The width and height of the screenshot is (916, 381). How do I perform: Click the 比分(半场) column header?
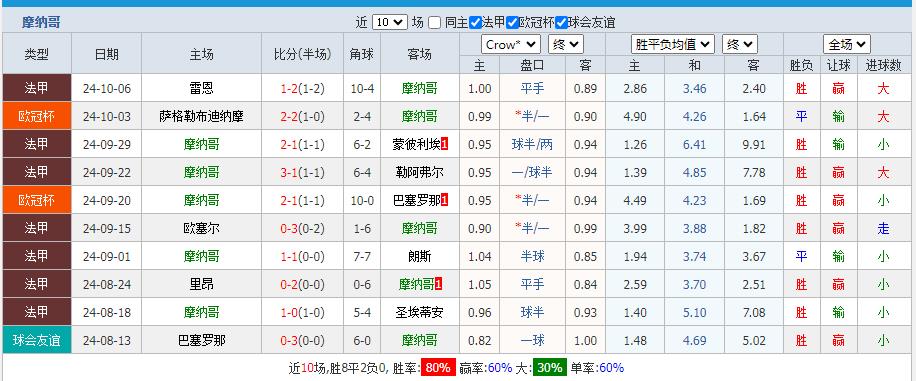[302, 54]
